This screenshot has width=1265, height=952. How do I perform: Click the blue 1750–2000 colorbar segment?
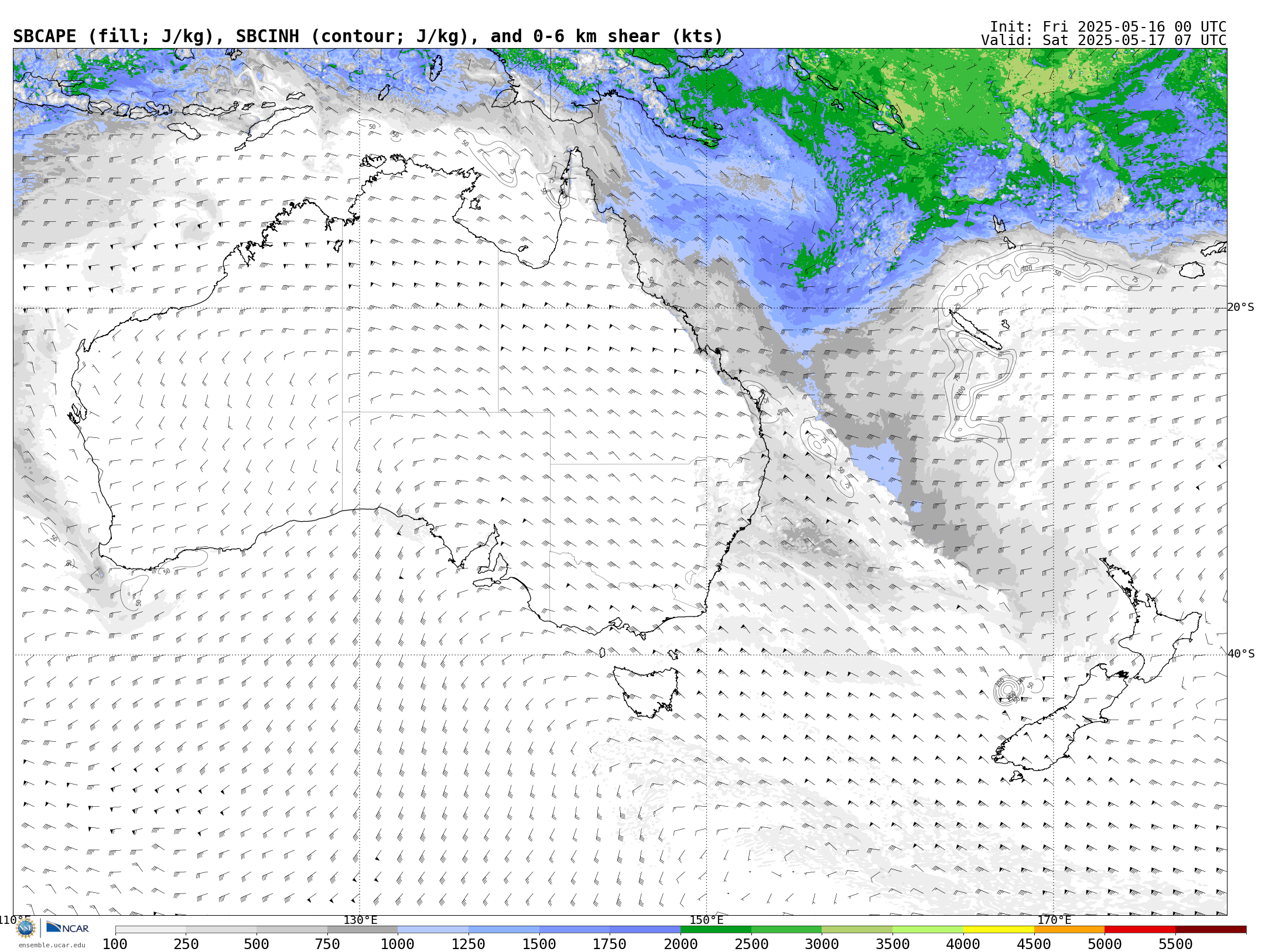[x=645, y=930]
